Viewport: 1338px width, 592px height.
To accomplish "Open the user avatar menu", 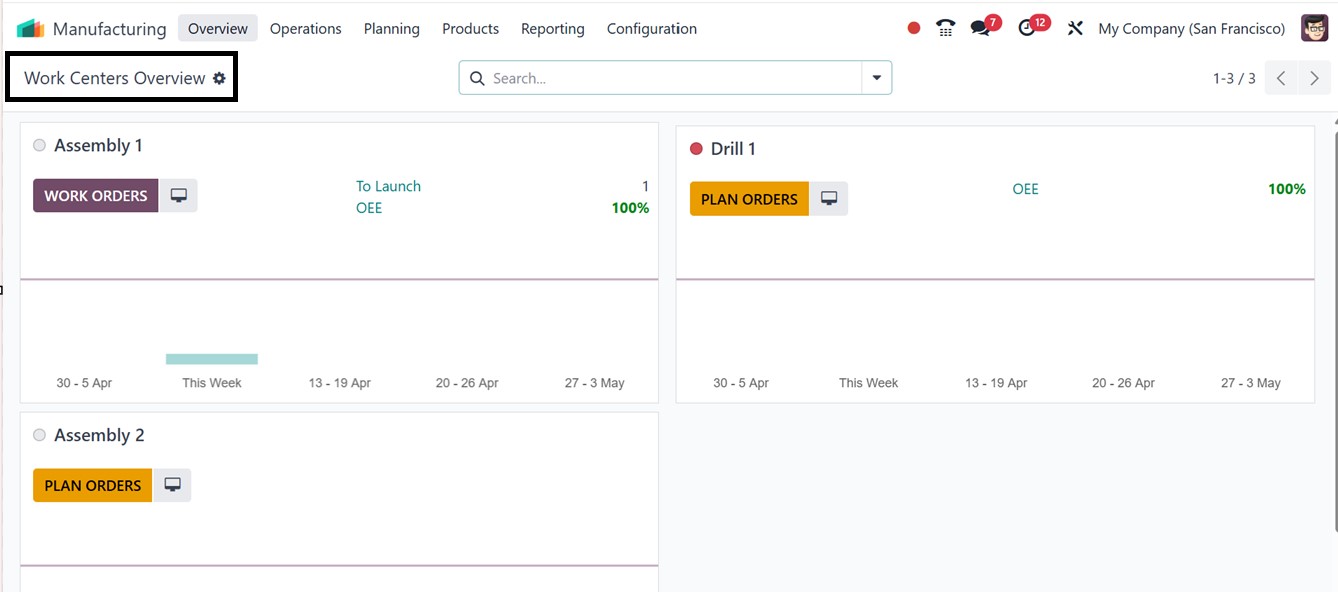I will coord(1314,28).
